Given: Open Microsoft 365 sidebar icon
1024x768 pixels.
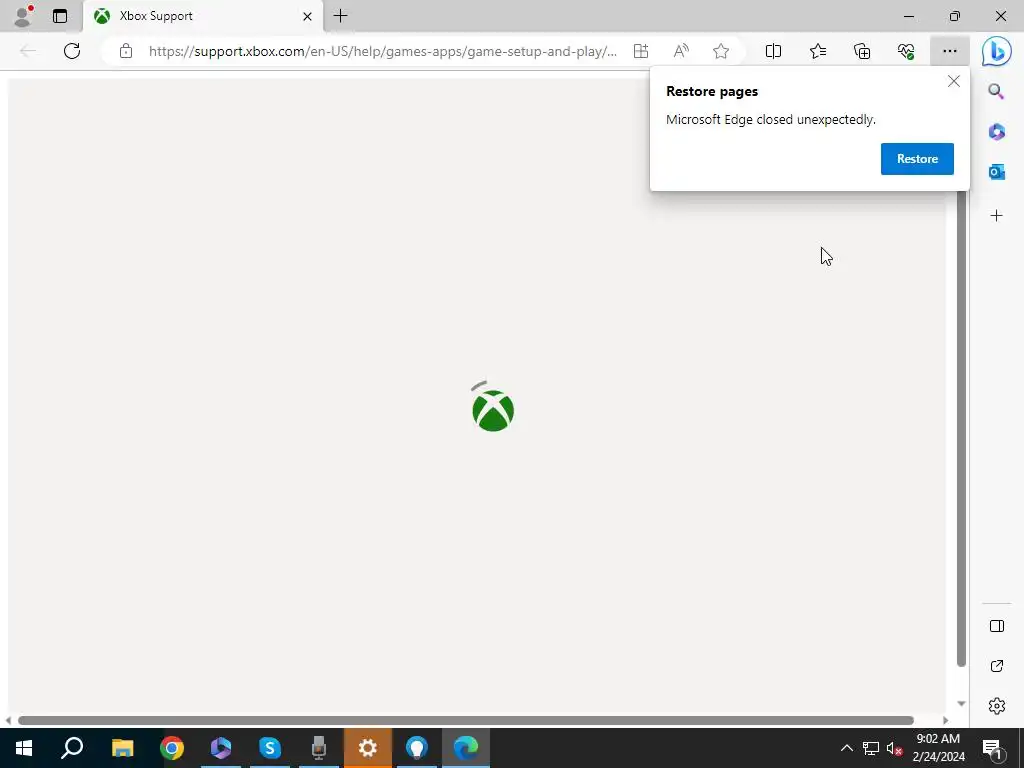Looking at the screenshot, I should 997,132.
